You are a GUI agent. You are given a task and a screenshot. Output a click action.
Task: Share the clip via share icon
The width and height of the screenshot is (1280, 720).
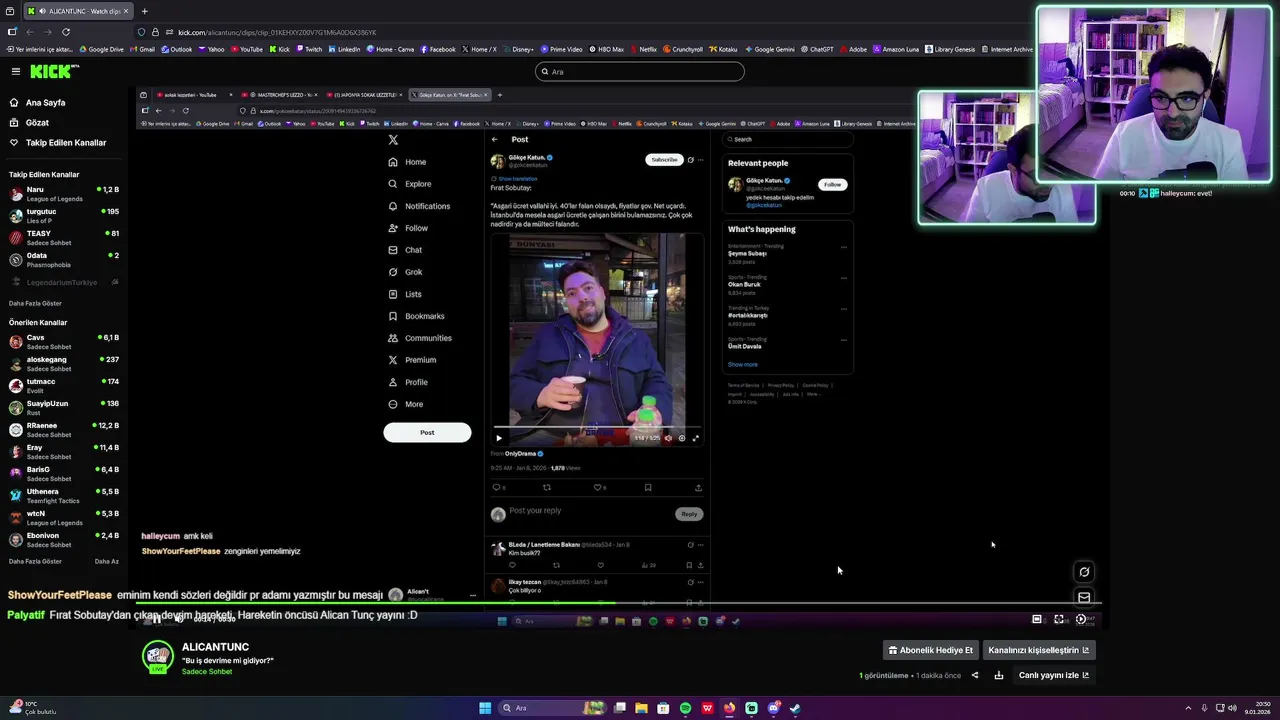click(975, 675)
